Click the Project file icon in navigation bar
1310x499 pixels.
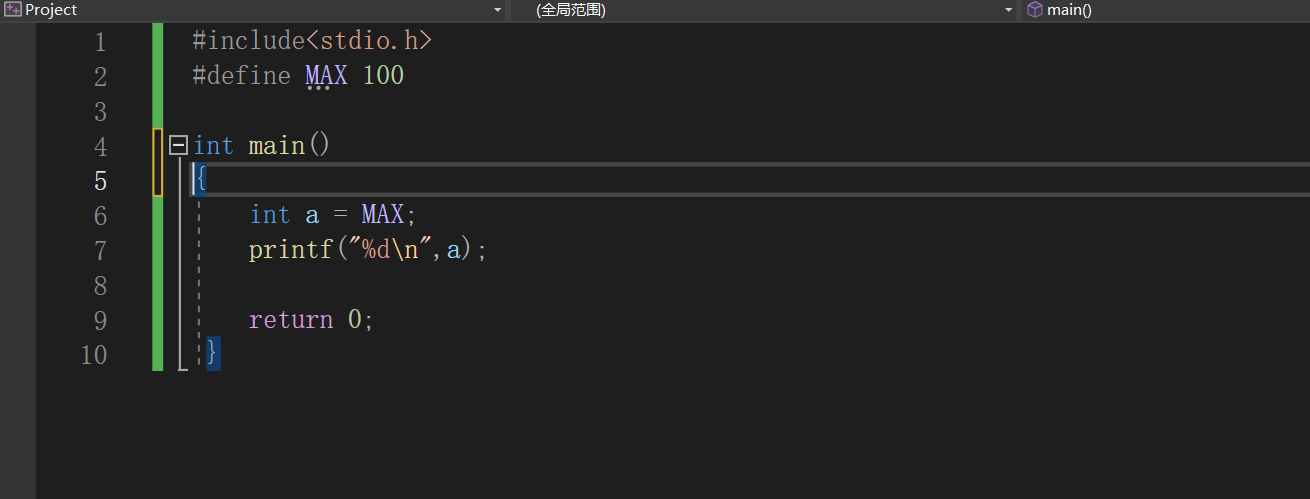coord(13,10)
